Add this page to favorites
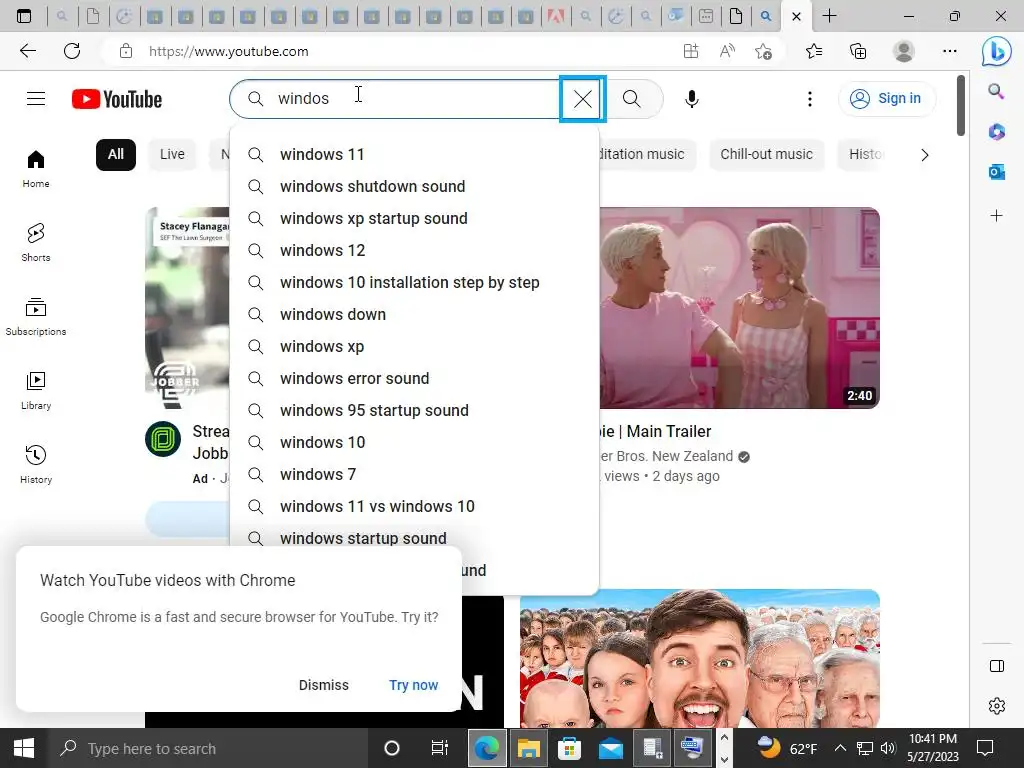Viewport: 1024px width, 768px height. (763, 51)
